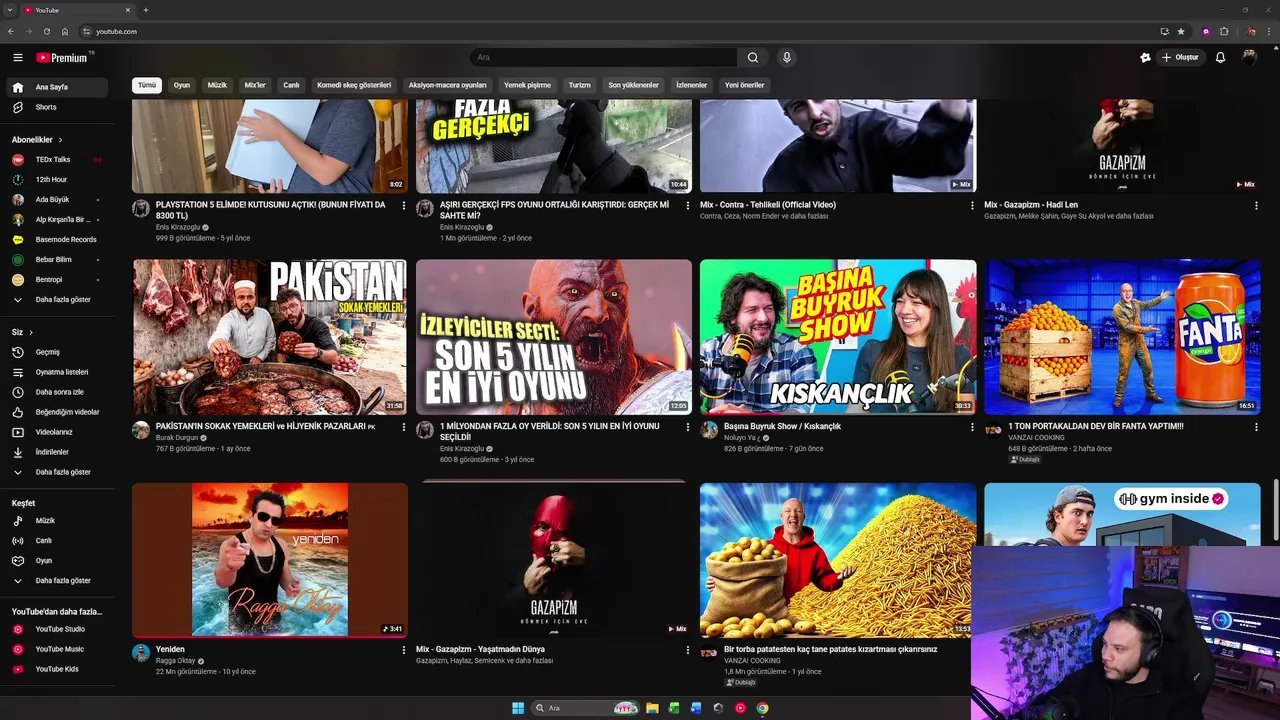Select the Mix'ler filter chip
This screenshot has width=1280, height=720.
pos(255,85)
